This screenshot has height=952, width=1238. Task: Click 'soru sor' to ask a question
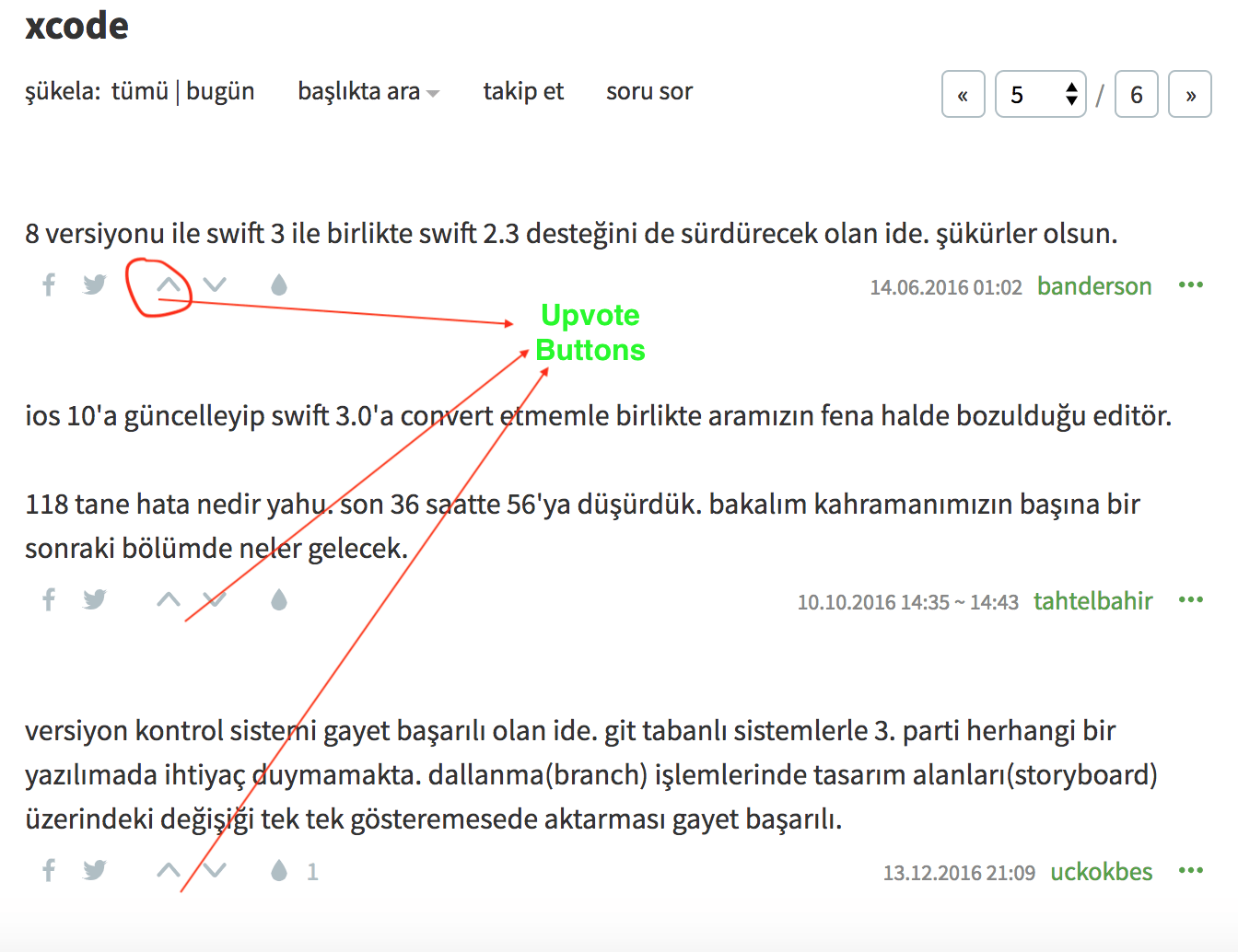click(x=649, y=91)
